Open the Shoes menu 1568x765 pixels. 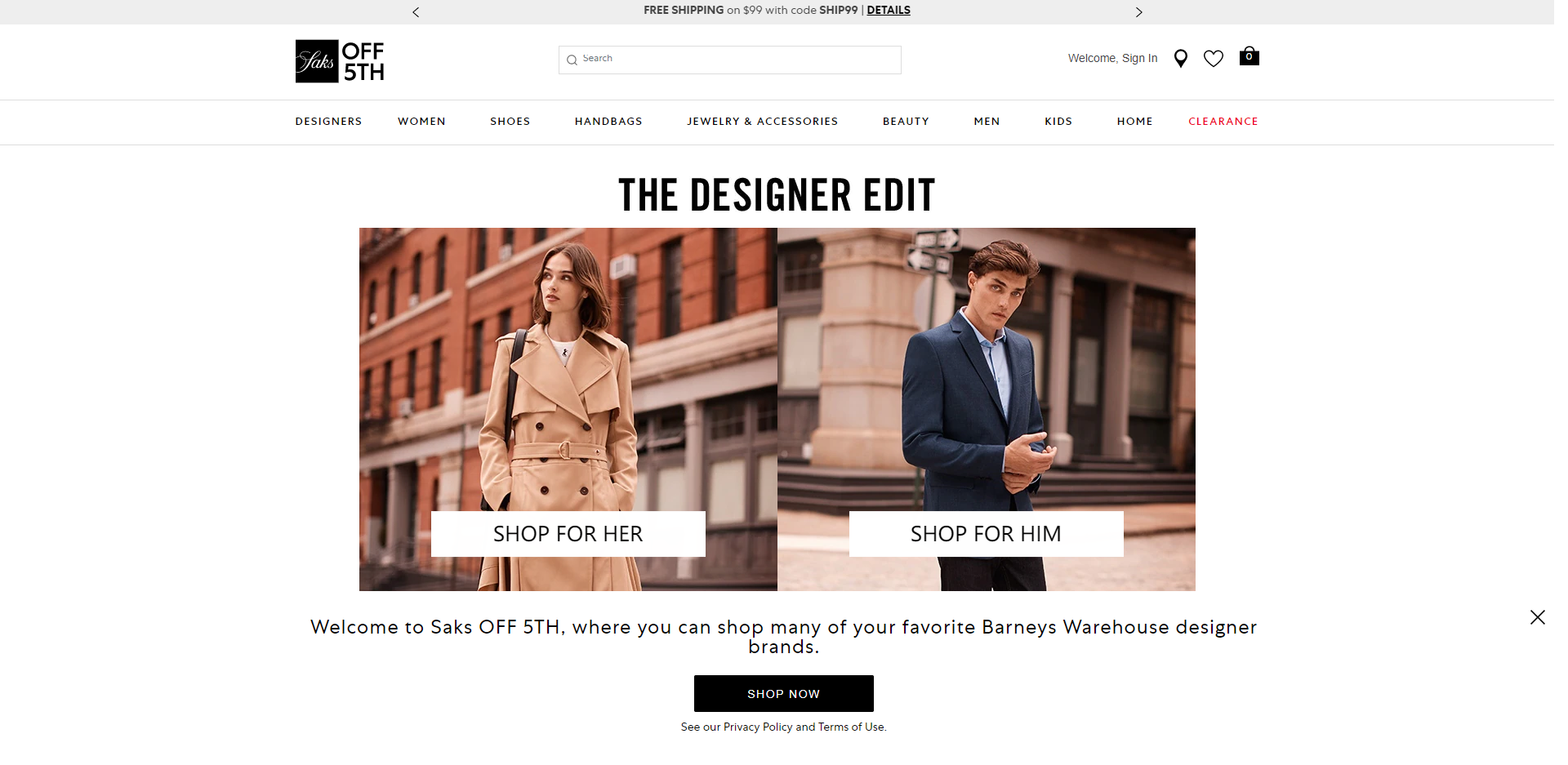[x=510, y=122]
